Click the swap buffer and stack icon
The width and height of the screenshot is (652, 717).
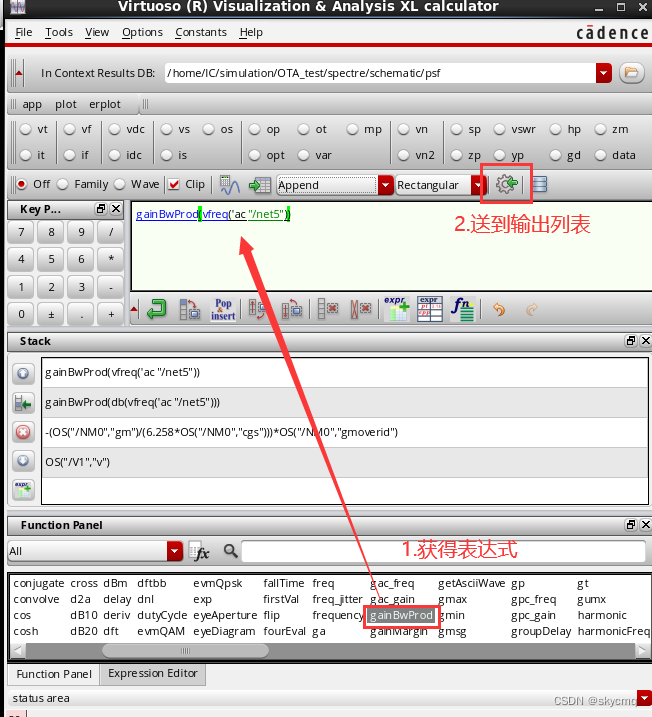pos(189,310)
